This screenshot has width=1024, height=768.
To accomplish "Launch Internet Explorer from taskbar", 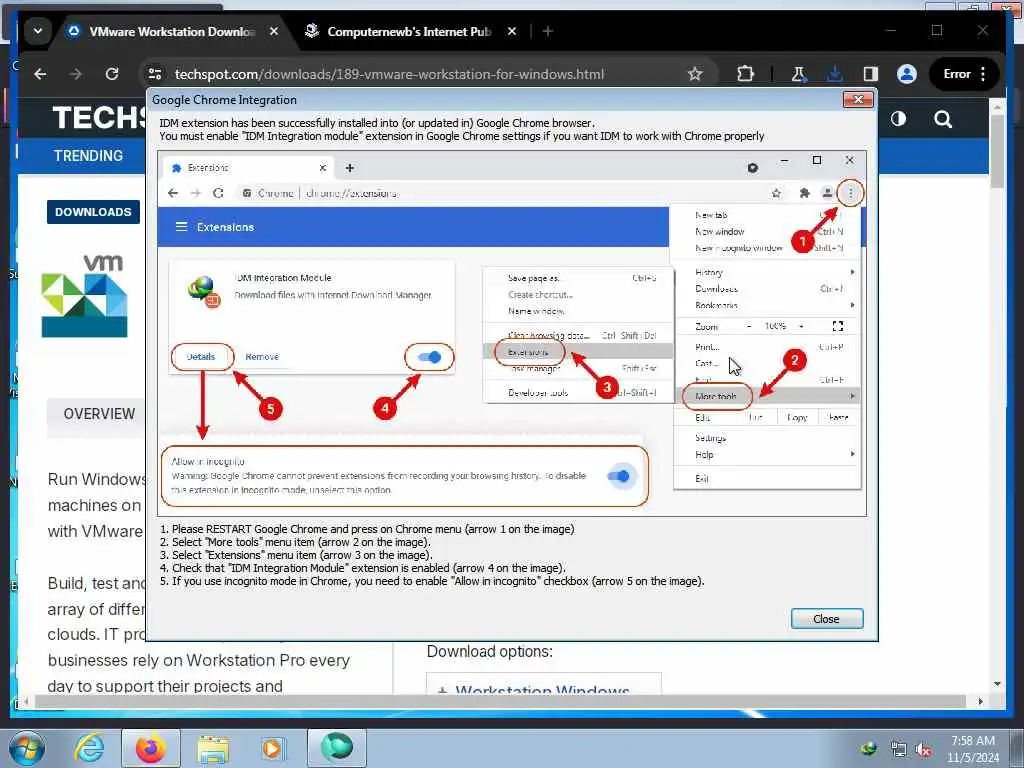I will coord(89,748).
